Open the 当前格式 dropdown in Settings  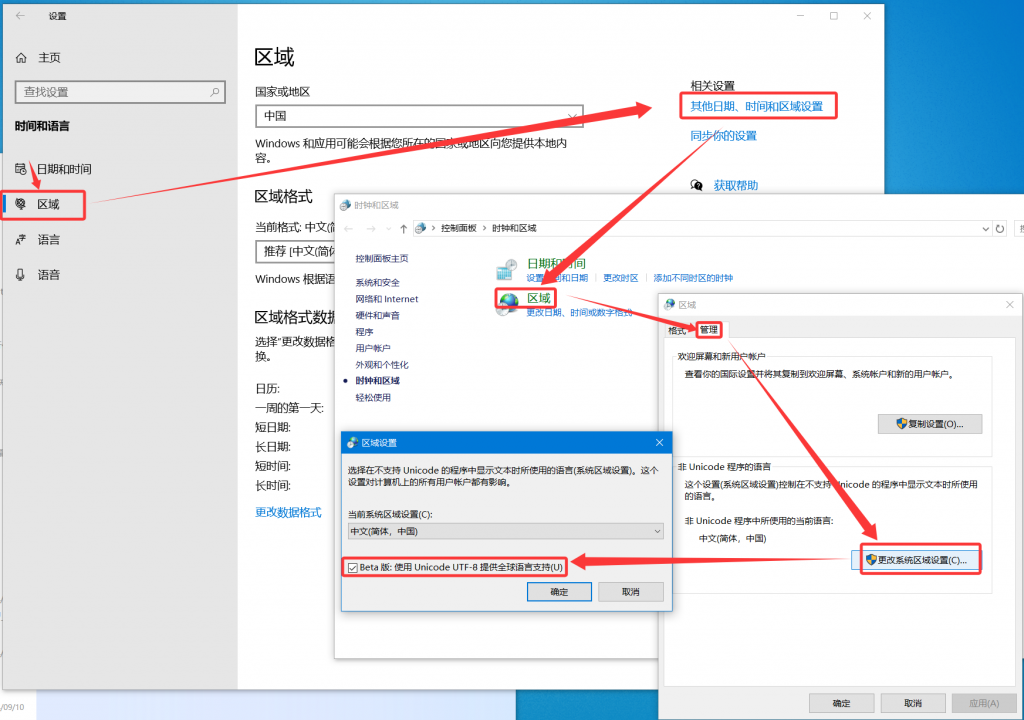click(295, 252)
